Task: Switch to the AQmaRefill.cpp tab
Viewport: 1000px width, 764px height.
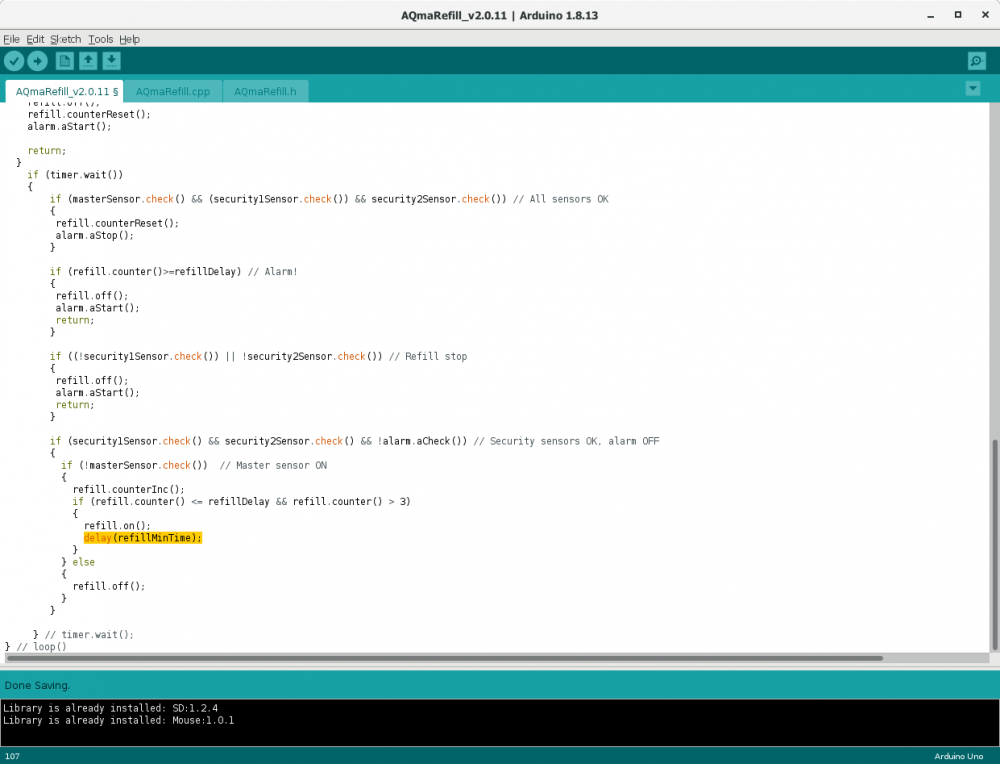Action: [172, 90]
